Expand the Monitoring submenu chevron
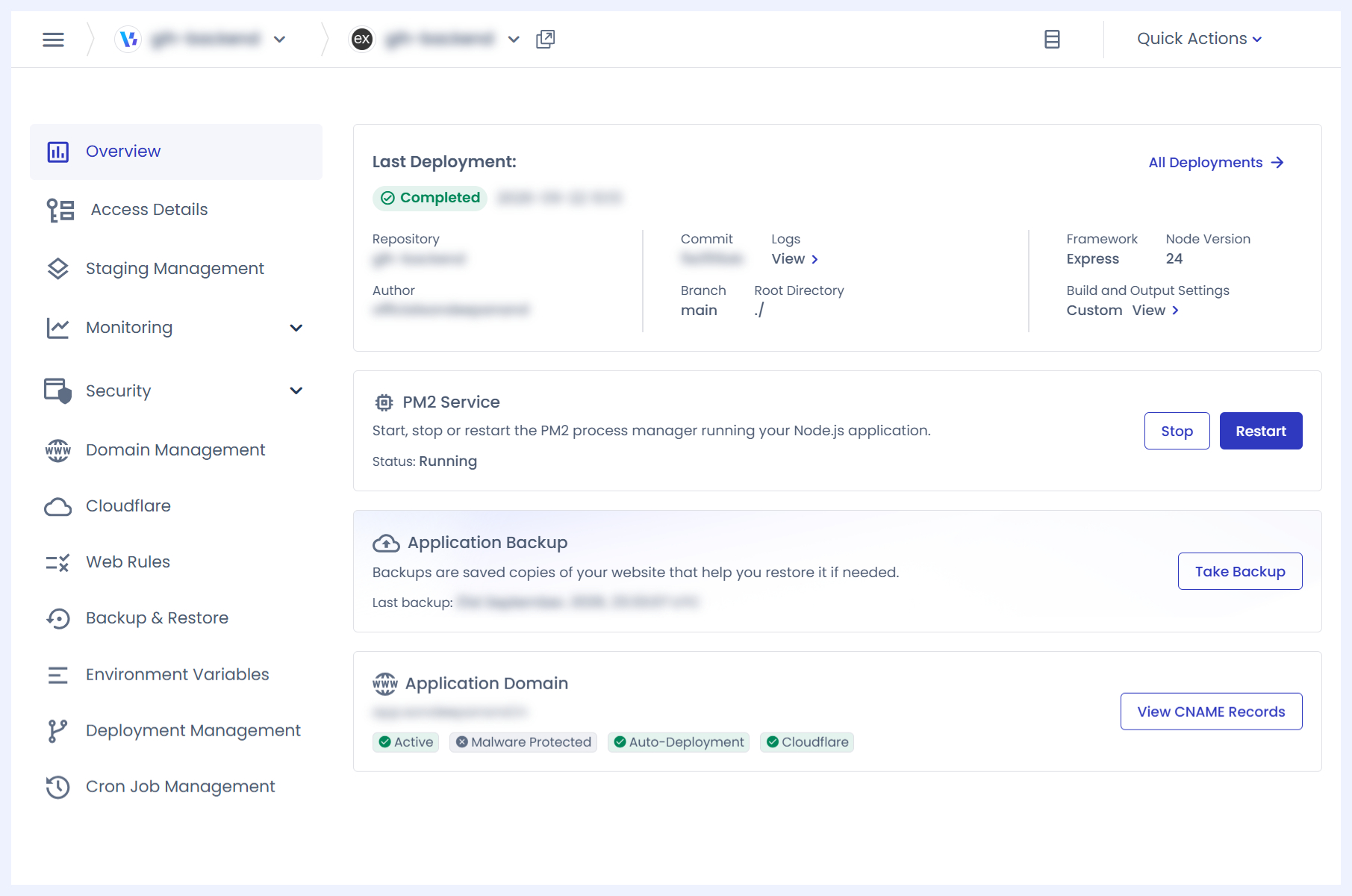The height and width of the screenshot is (896, 1352). click(296, 328)
